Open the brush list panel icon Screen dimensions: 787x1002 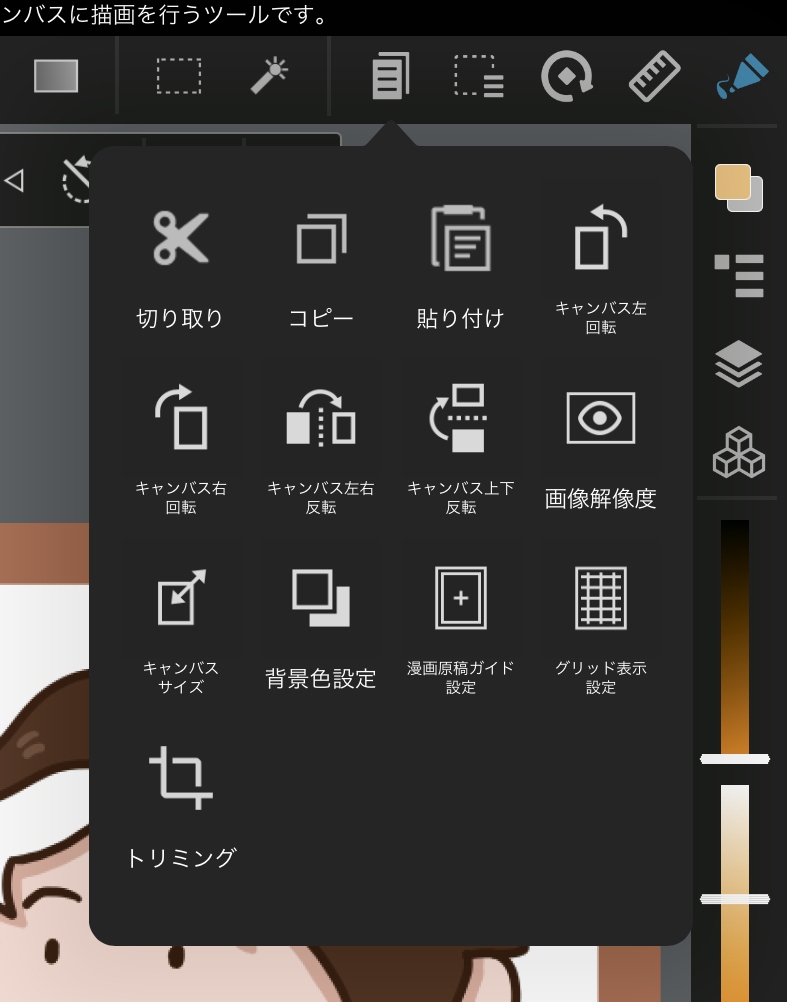point(738,276)
